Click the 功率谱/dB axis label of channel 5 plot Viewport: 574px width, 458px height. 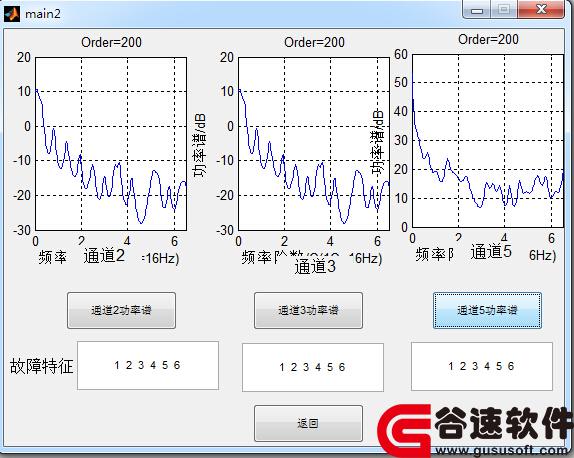[x=377, y=142]
